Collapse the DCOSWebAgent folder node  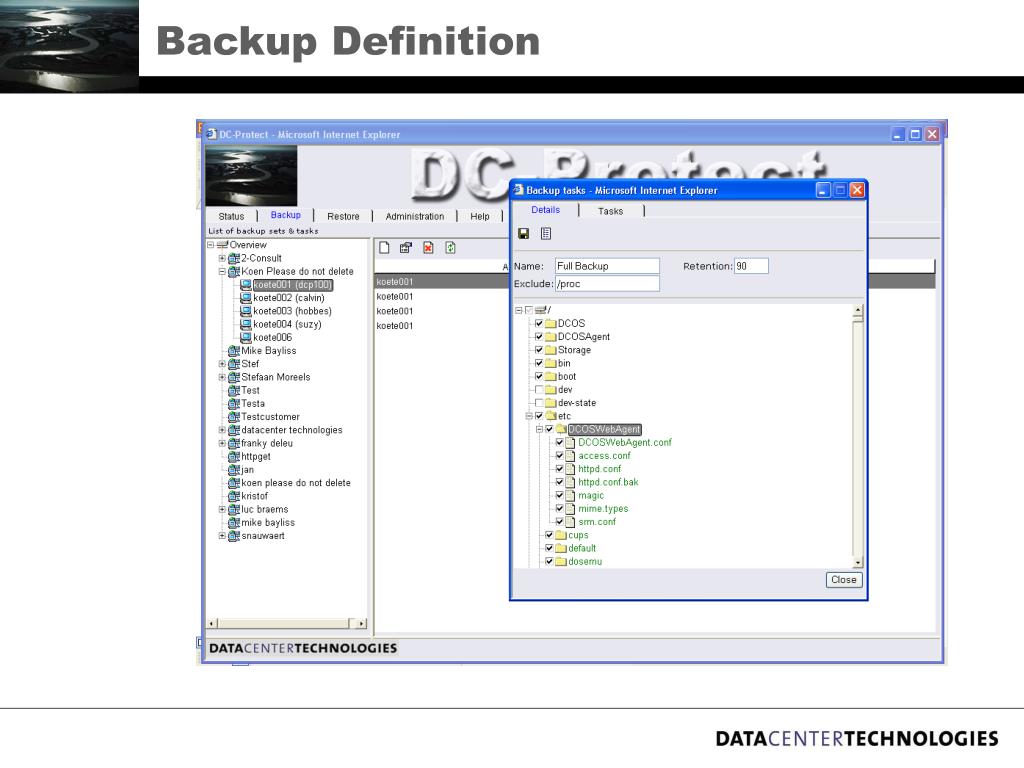(x=539, y=429)
